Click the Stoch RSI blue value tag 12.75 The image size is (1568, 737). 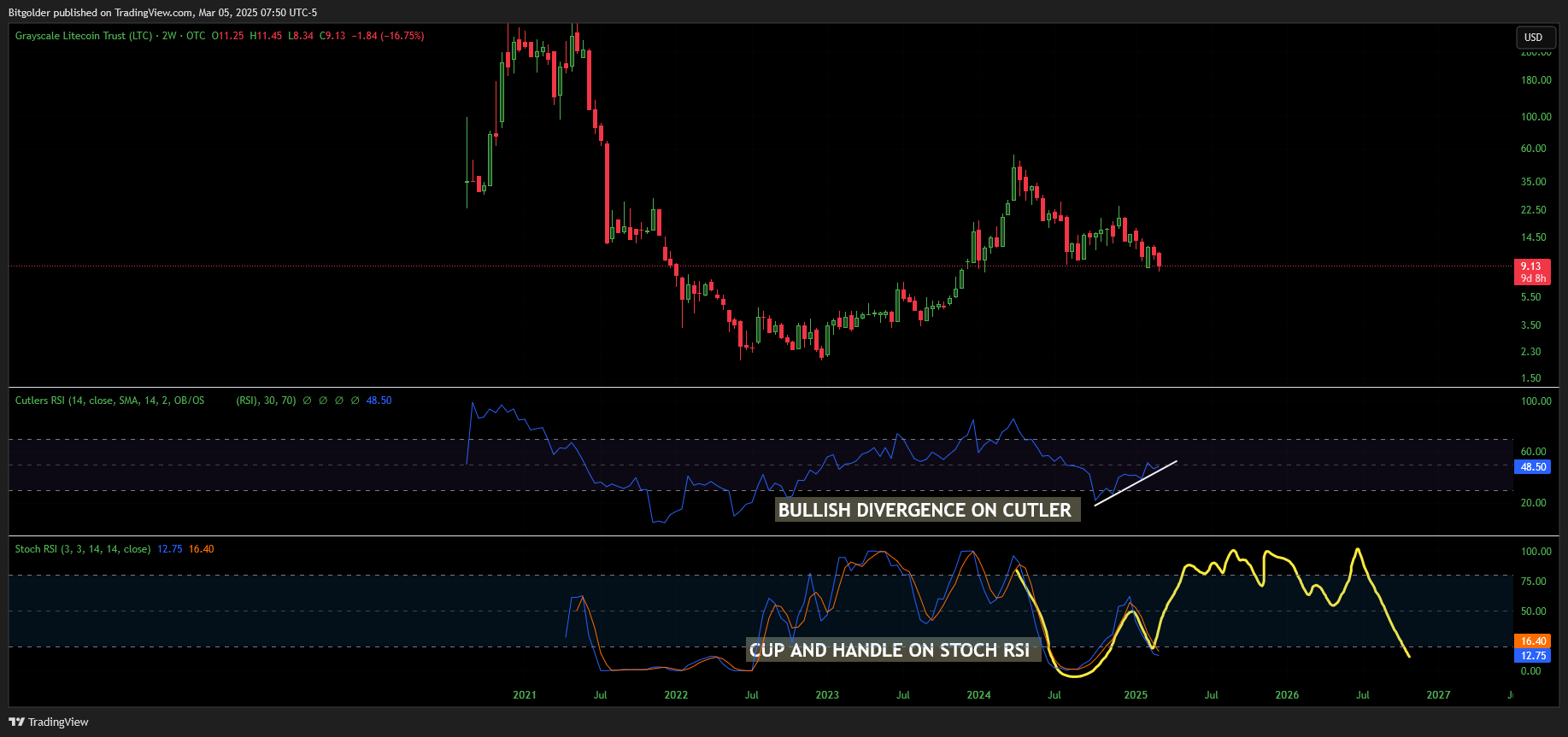[x=1533, y=656]
